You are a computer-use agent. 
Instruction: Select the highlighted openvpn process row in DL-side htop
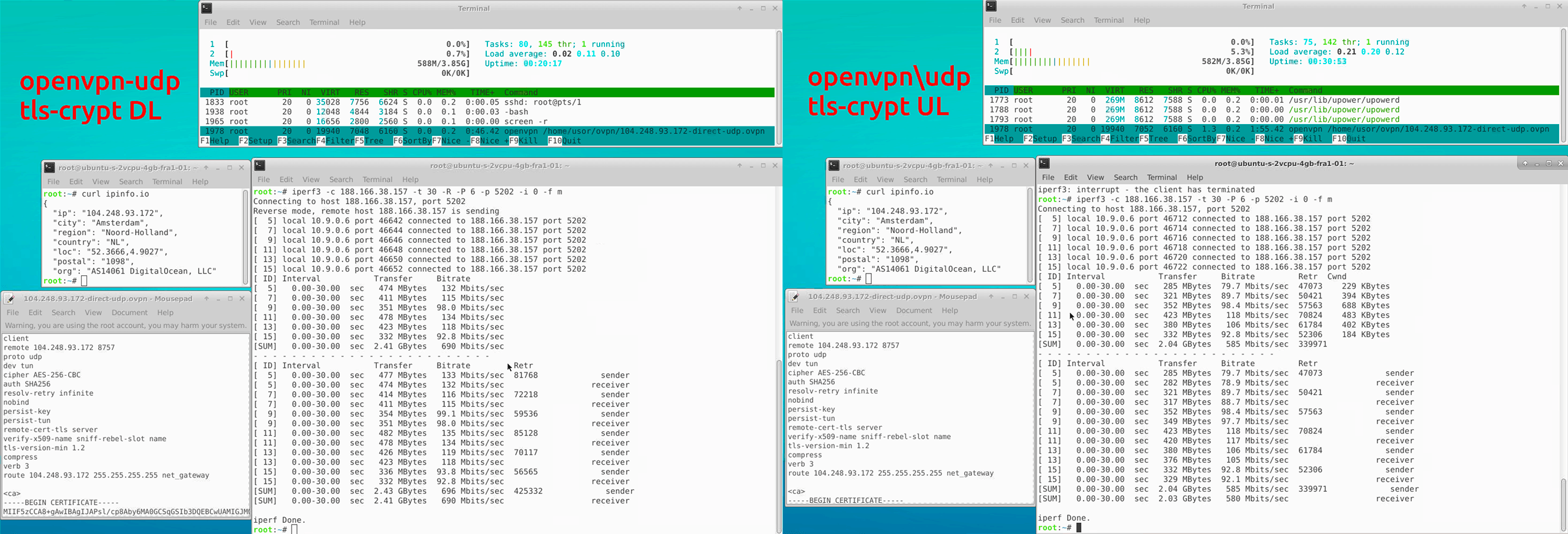[487, 131]
